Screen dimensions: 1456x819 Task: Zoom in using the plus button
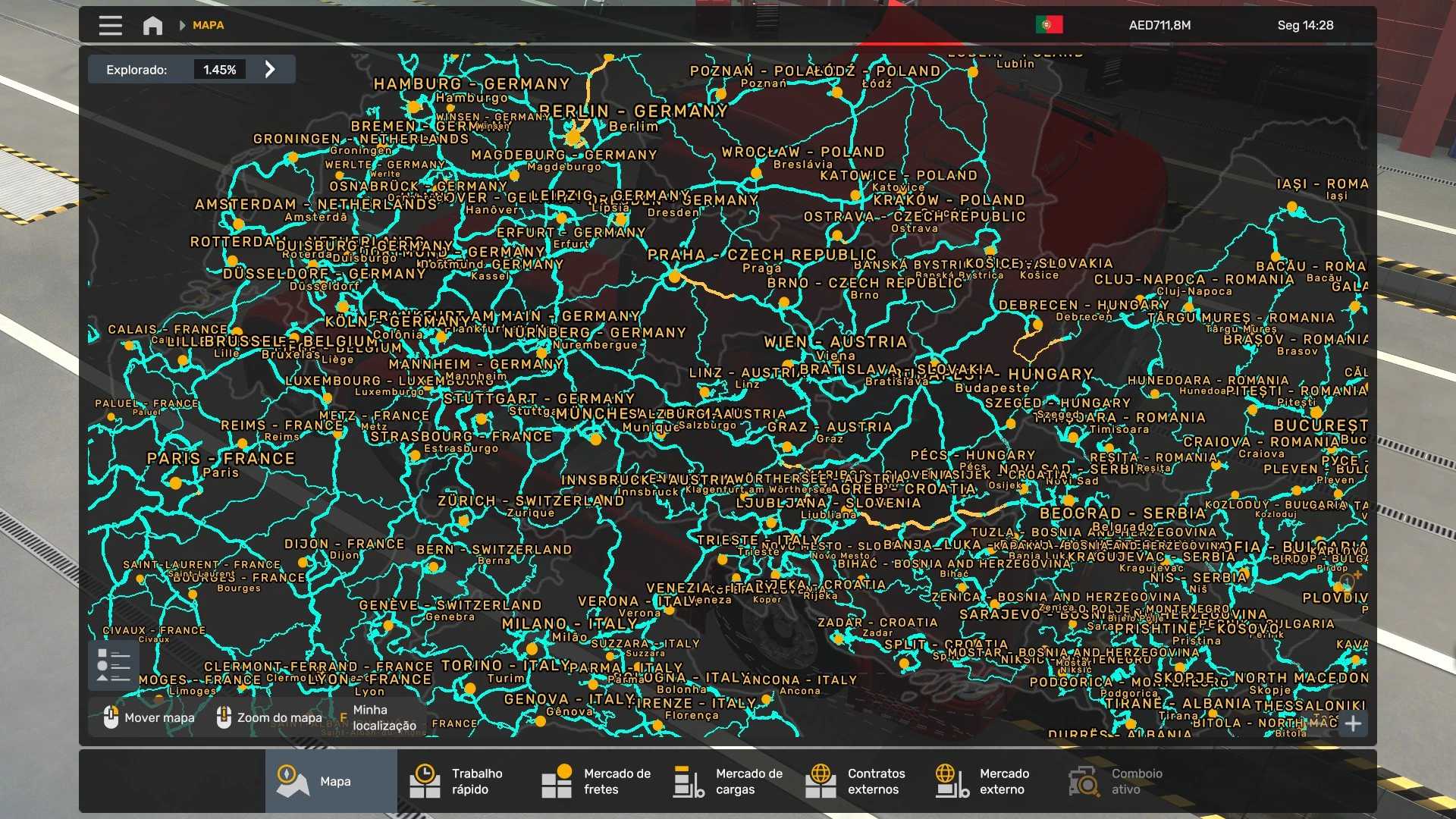[x=1353, y=723]
